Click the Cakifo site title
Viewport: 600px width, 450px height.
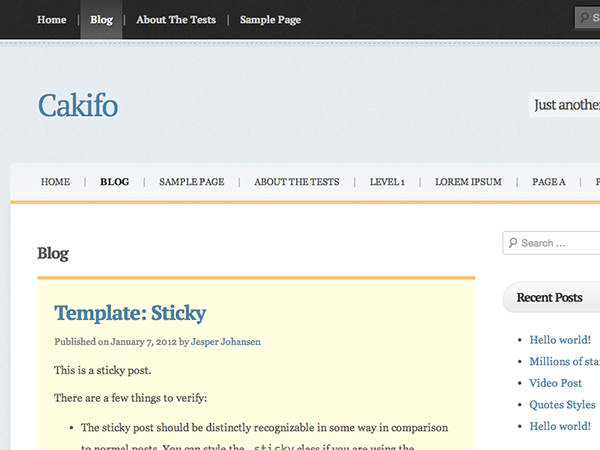click(x=78, y=105)
